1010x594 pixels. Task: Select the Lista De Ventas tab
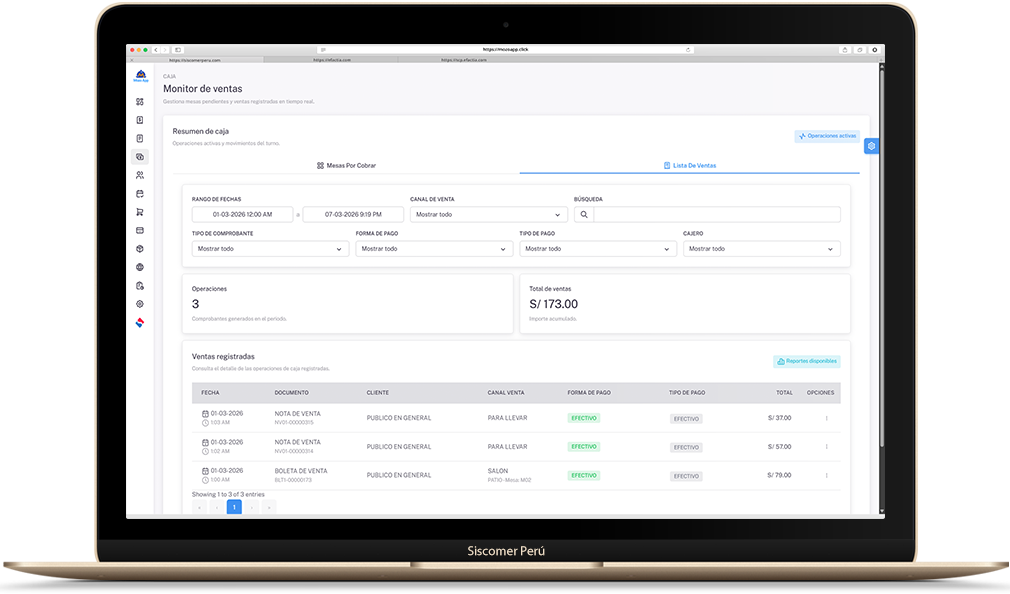(x=690, y=165)
